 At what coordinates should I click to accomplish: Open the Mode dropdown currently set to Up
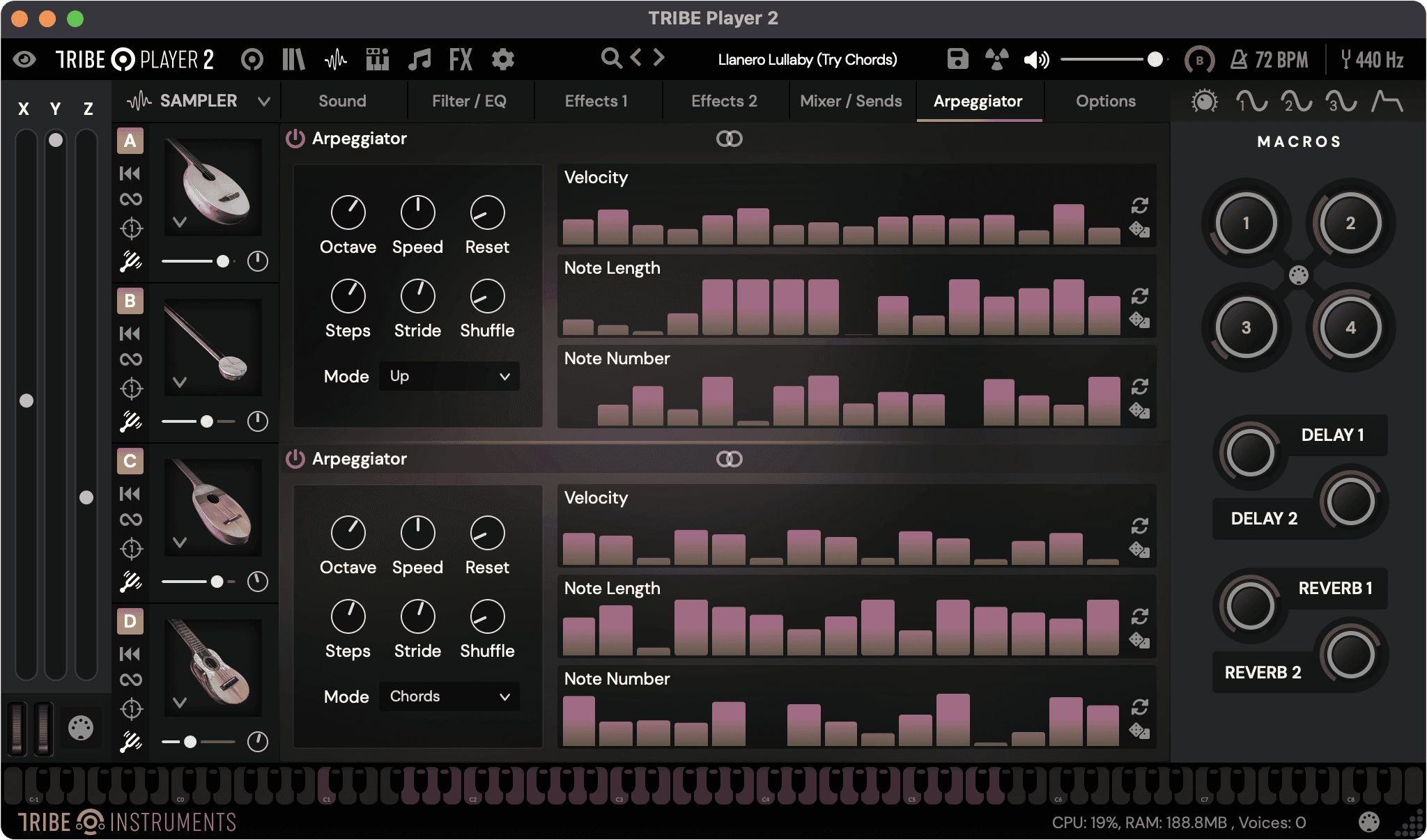(x=448, y=376)
